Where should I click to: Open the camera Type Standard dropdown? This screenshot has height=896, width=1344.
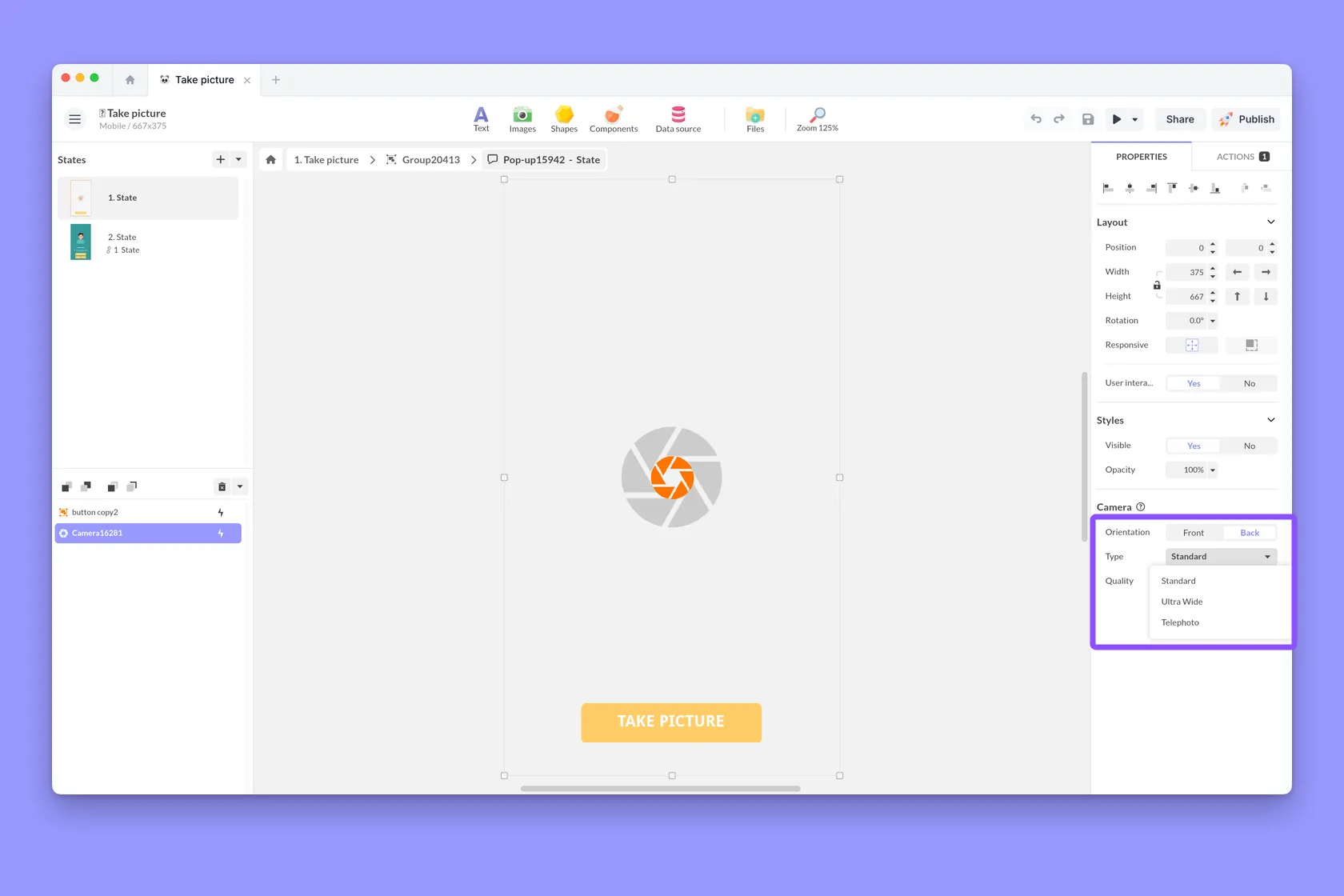[x=1221, y=557]
